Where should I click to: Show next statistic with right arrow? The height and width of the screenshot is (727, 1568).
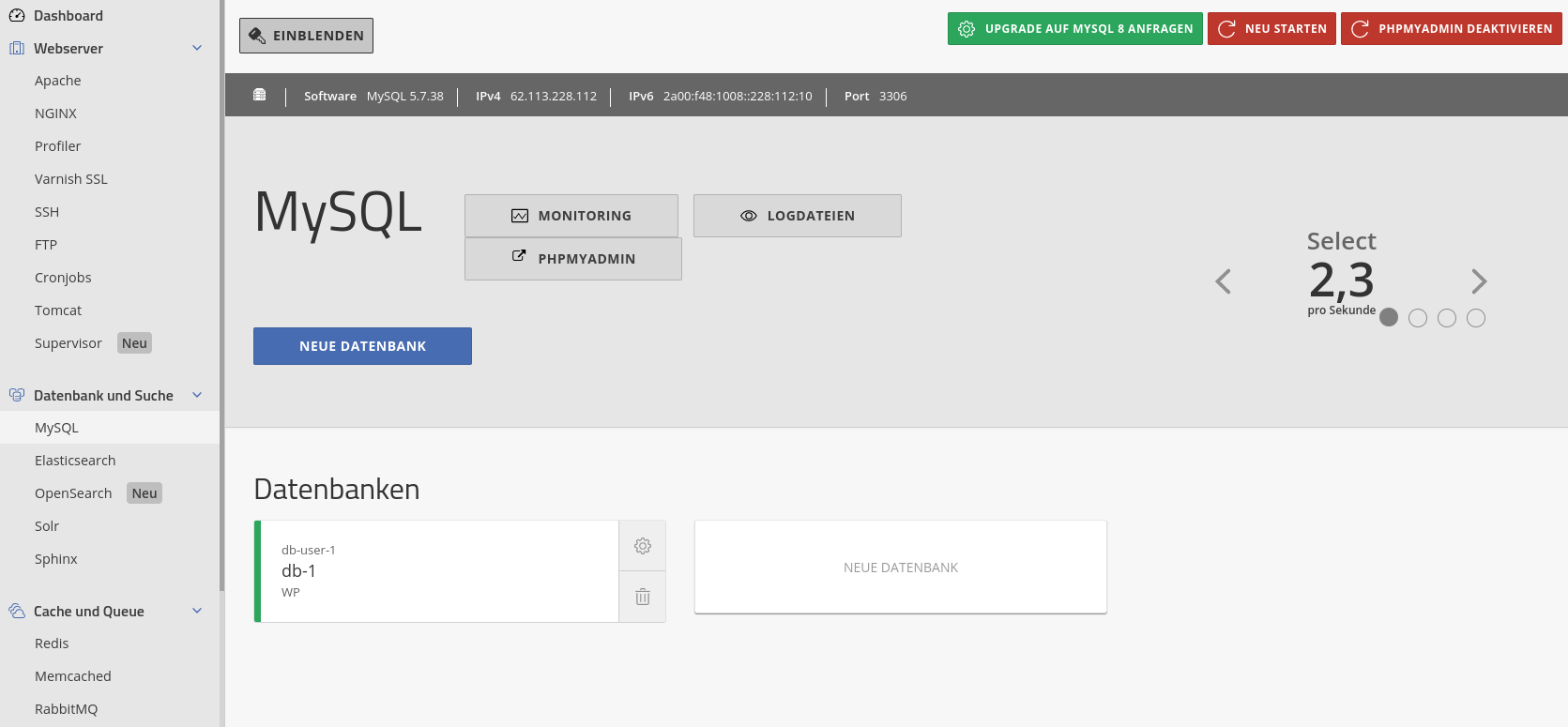[x=1479, y=281]
